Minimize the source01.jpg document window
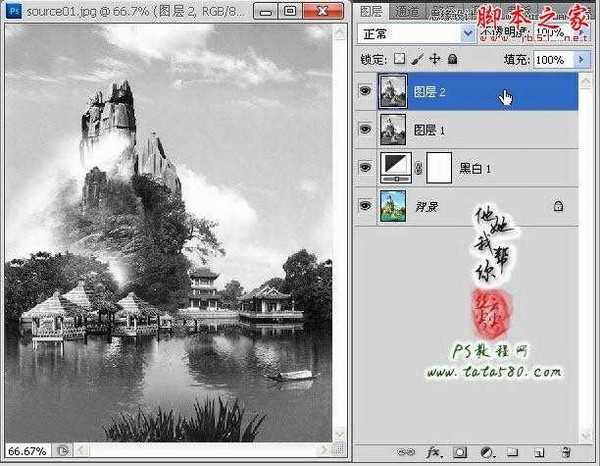The height and width of the screenshot is (466, 600). click(x=265, y=11)
